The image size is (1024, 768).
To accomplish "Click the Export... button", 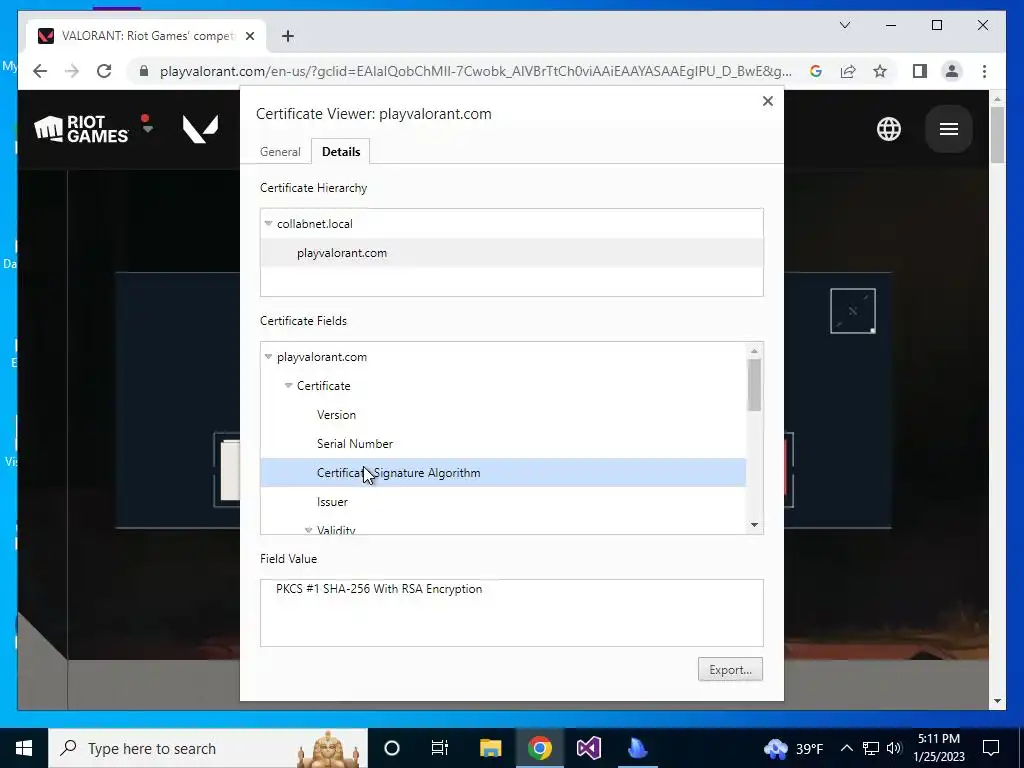I will (730, 669).
